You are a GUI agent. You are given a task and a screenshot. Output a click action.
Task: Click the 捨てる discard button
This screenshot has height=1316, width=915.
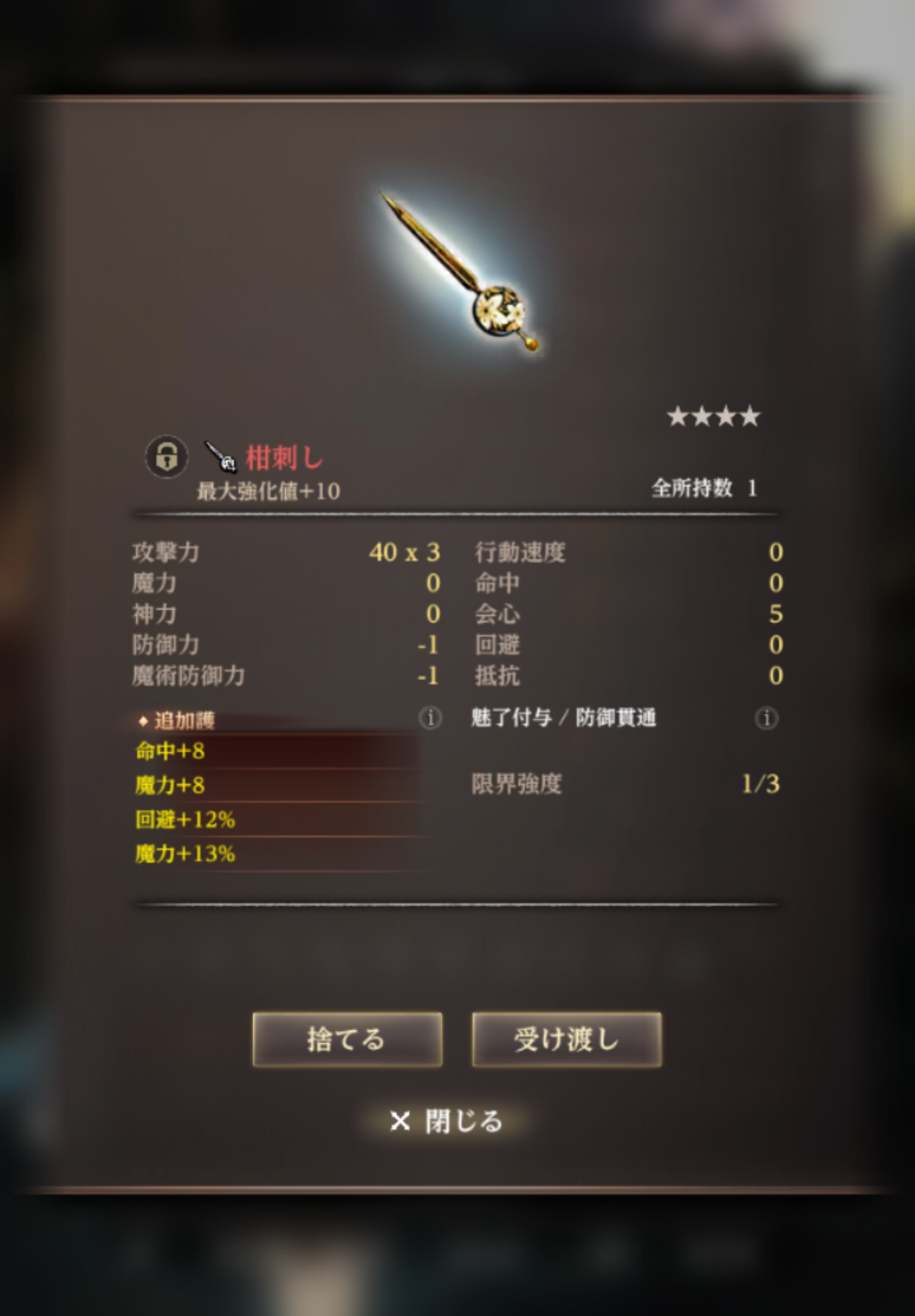[347, 1039]
